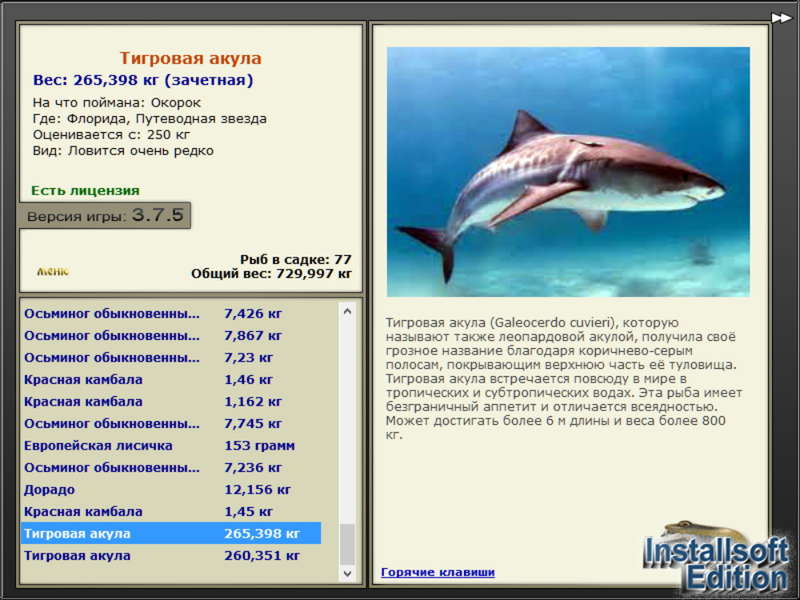Click the Есть лицензия green label

click(x=85, y=191)
